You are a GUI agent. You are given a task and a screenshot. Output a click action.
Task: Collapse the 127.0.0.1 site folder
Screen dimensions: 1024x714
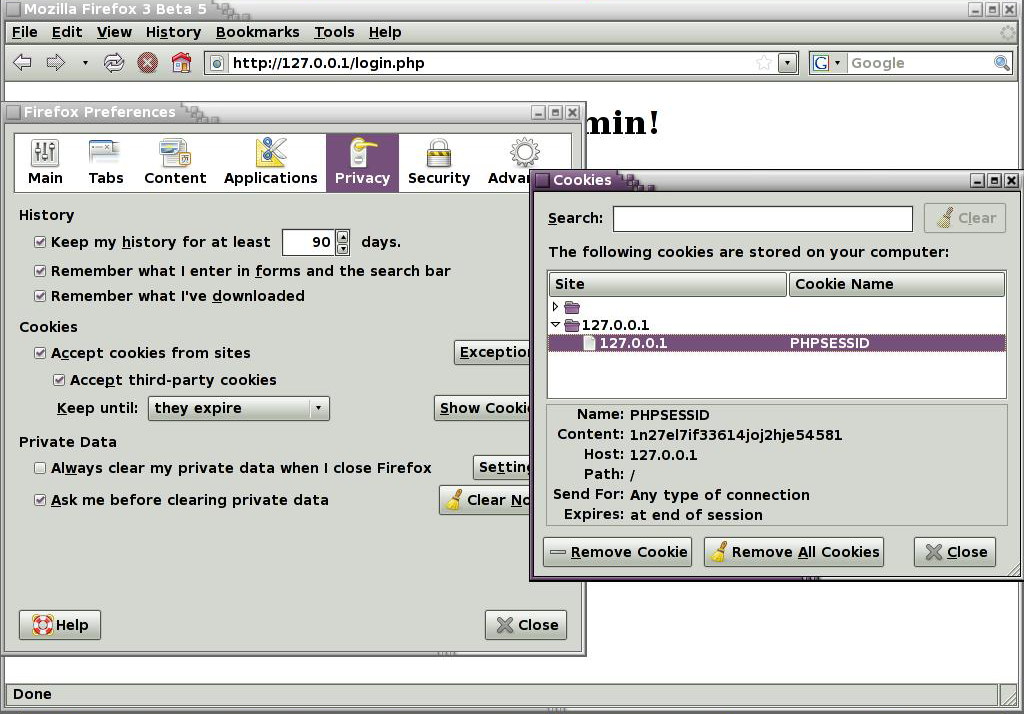click(555, 325)
